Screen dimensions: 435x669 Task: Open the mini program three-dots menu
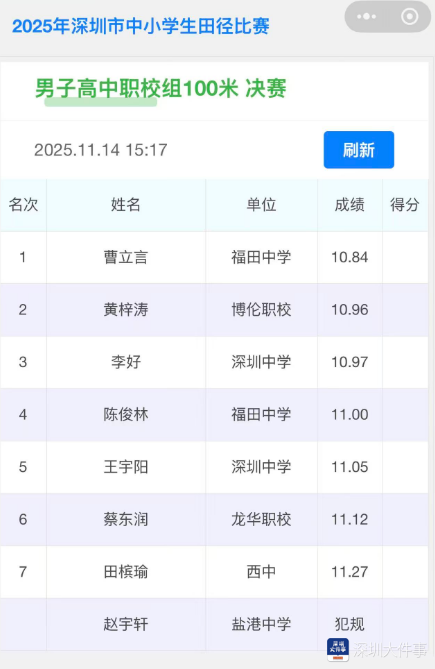point(366,17)
